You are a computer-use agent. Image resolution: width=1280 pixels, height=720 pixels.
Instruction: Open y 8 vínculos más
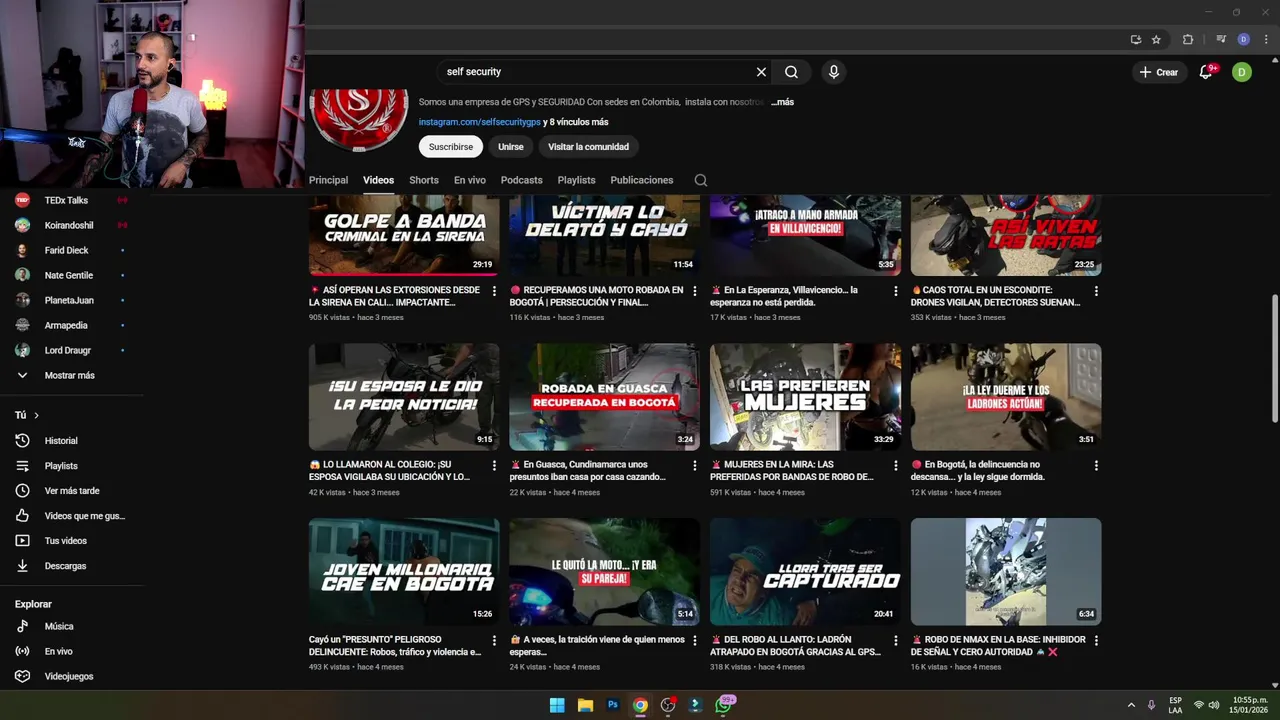coord(576,122)
